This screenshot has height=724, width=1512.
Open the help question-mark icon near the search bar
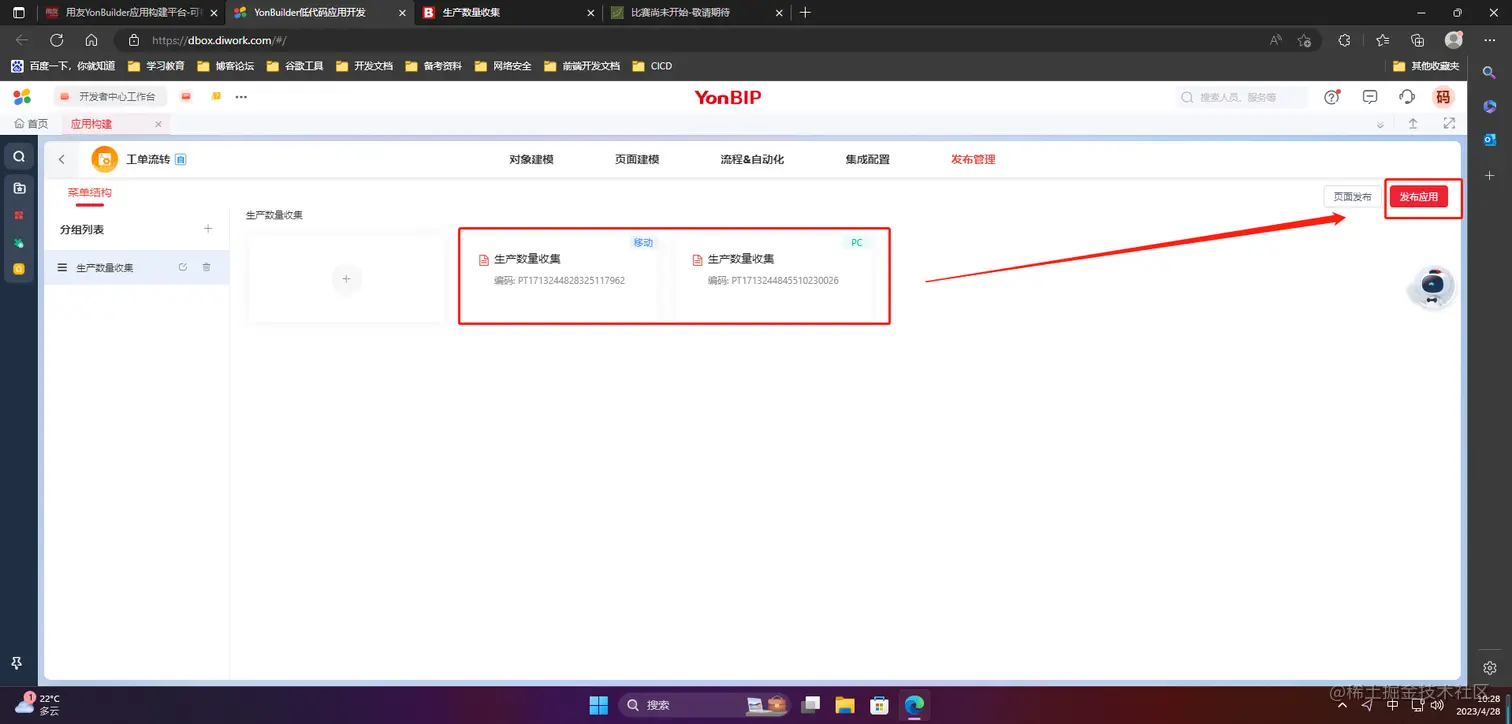1332,97
